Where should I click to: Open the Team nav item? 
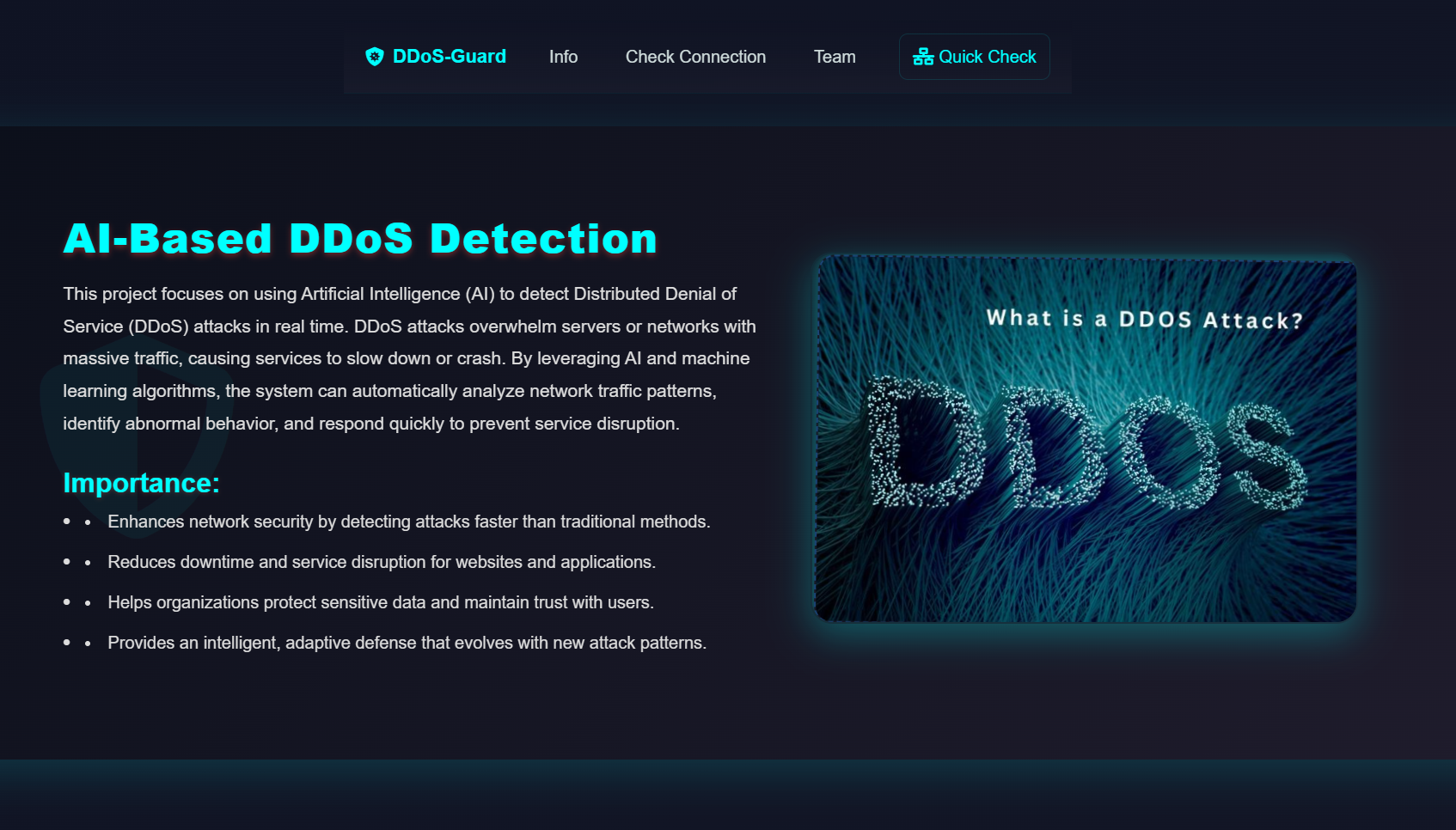point(835,57)
